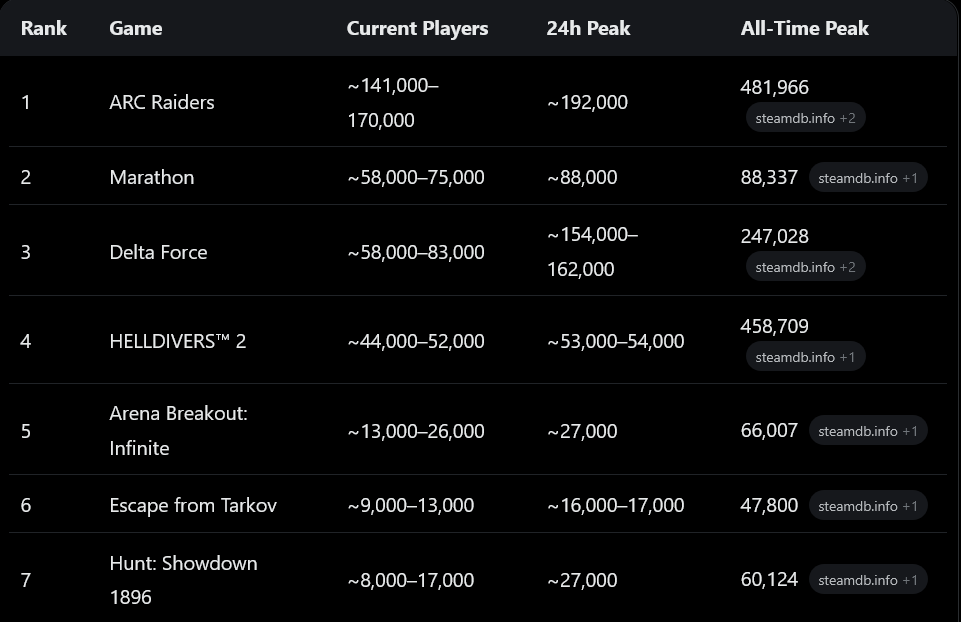Select the Marathon game name cell
Image resolution: width=961 pixels, height=622 pixels.
[152, 177]
